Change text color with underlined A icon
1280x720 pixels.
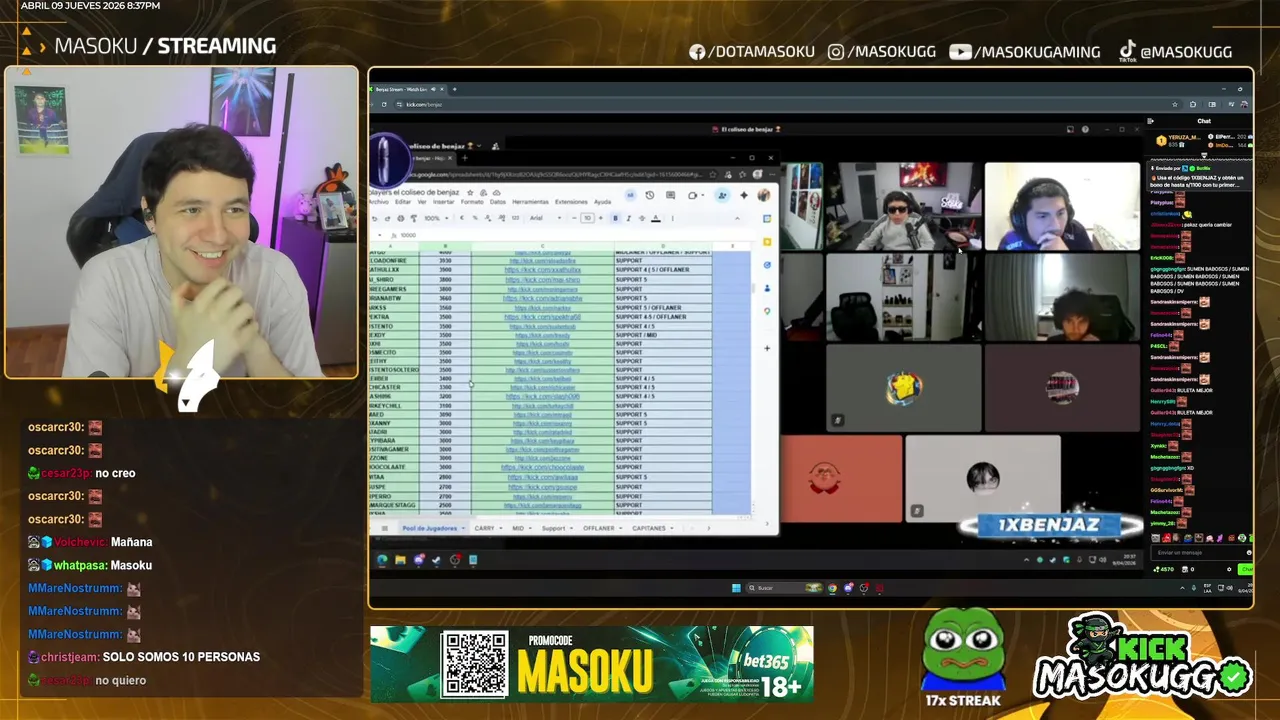[x=656, y=218]
